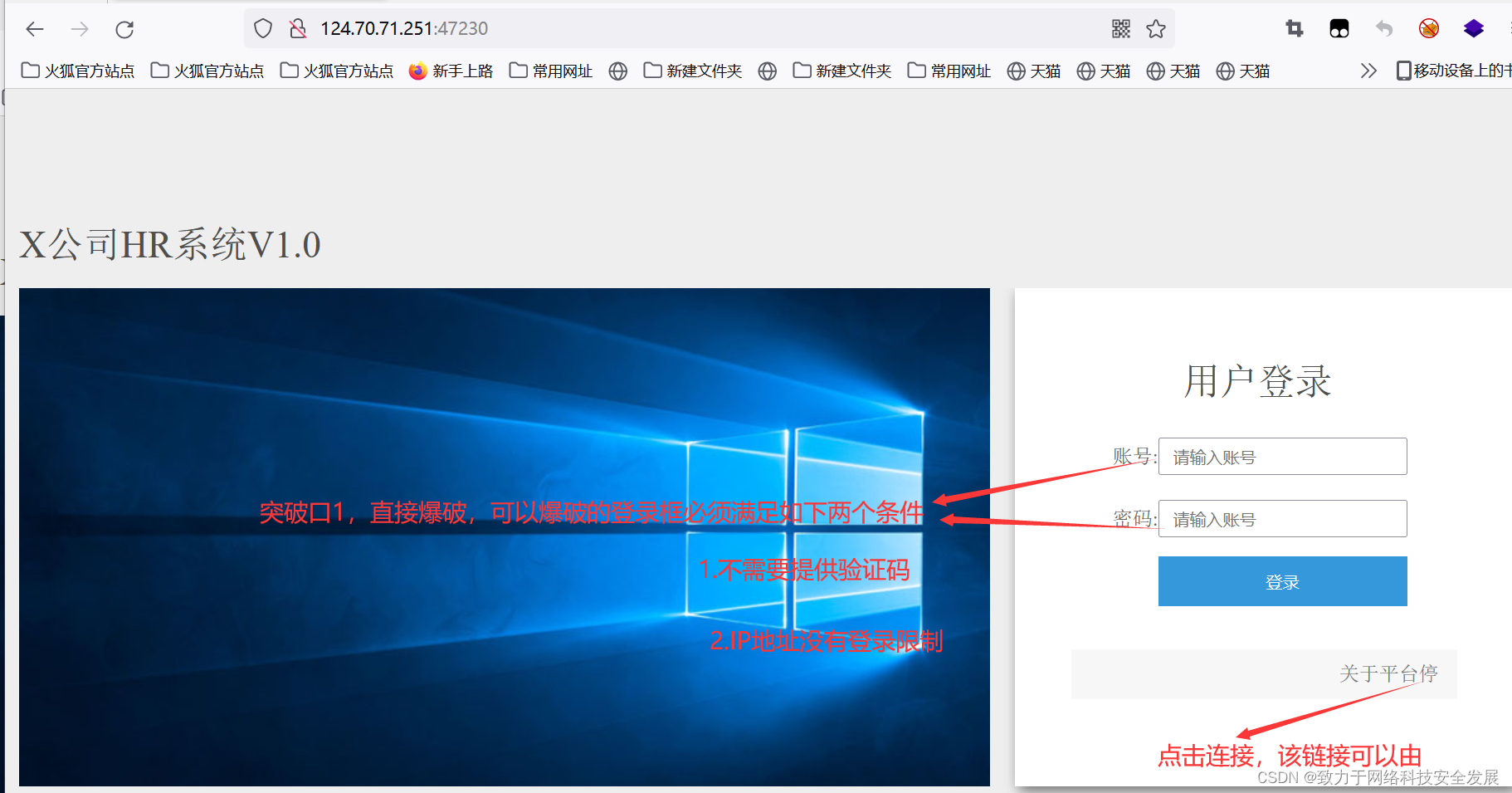Screen dimensions: 1512x793
Task: Launch the screenshot crop tool
Action: 1295,29
